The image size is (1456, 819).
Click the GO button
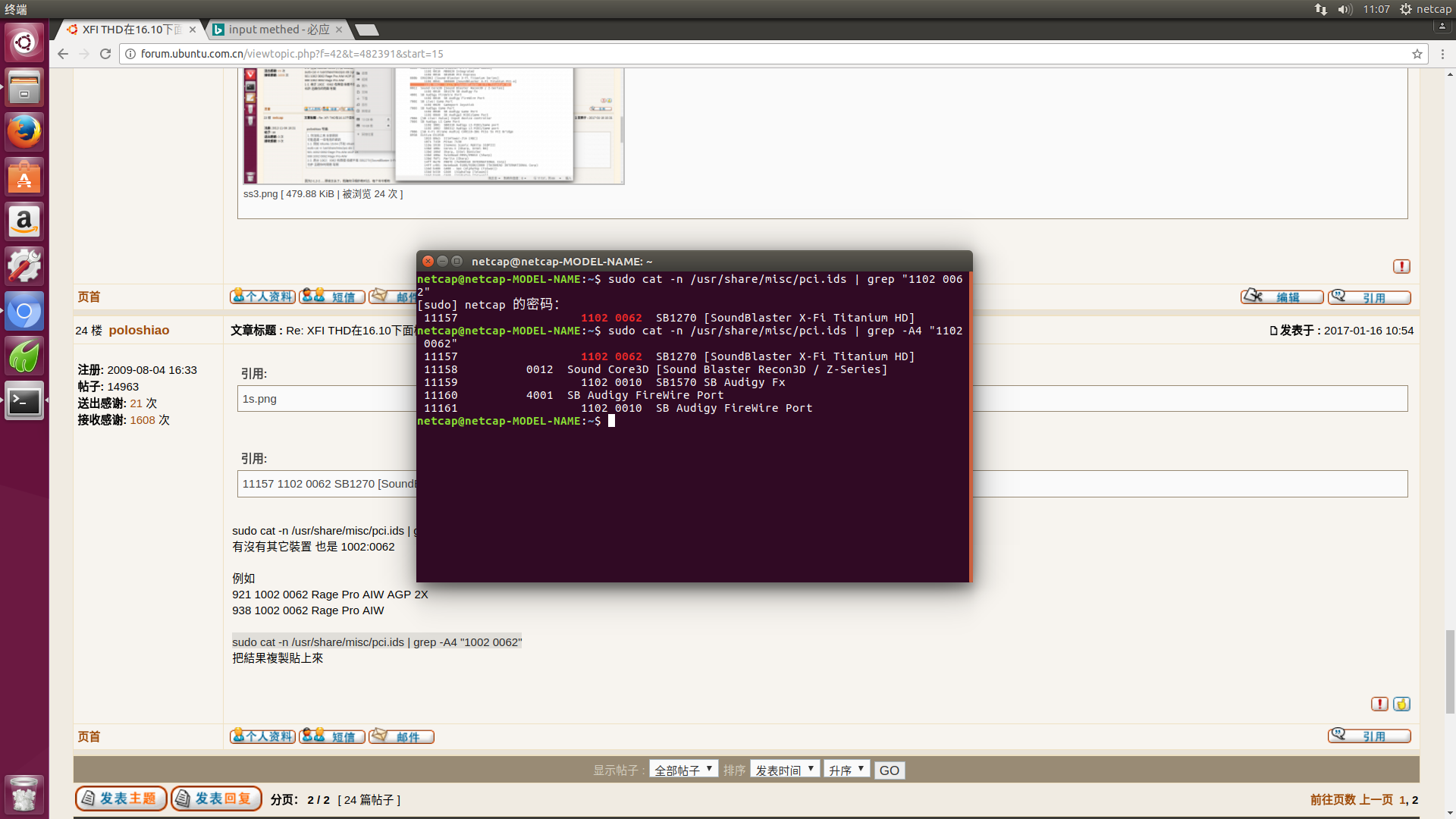coord(890,770)
